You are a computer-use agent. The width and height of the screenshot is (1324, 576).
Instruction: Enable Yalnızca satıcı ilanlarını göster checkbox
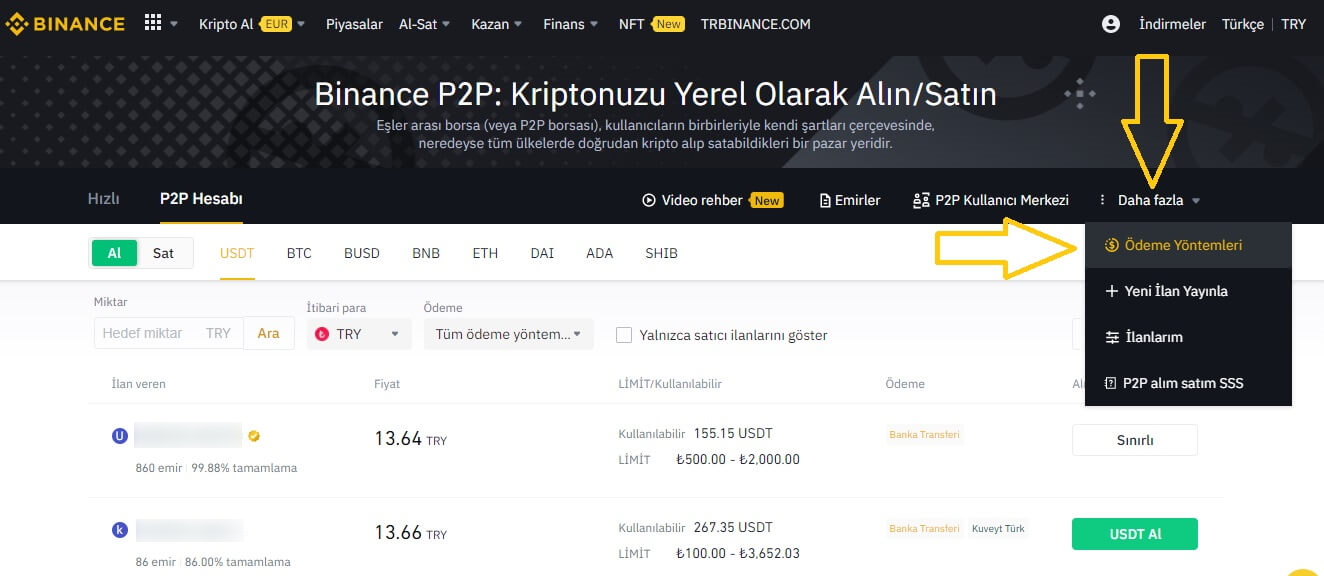click(624, 335)
